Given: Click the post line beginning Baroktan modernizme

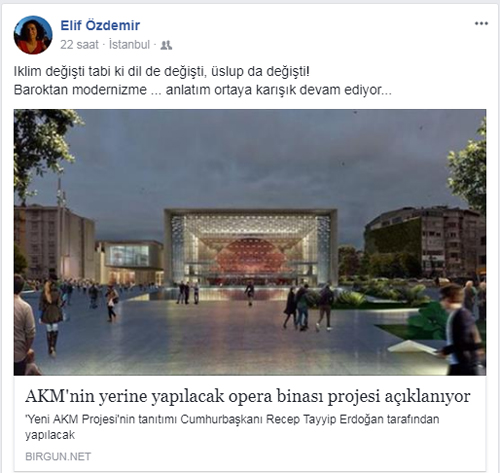Looking at the screenshot, I should 203,90.
